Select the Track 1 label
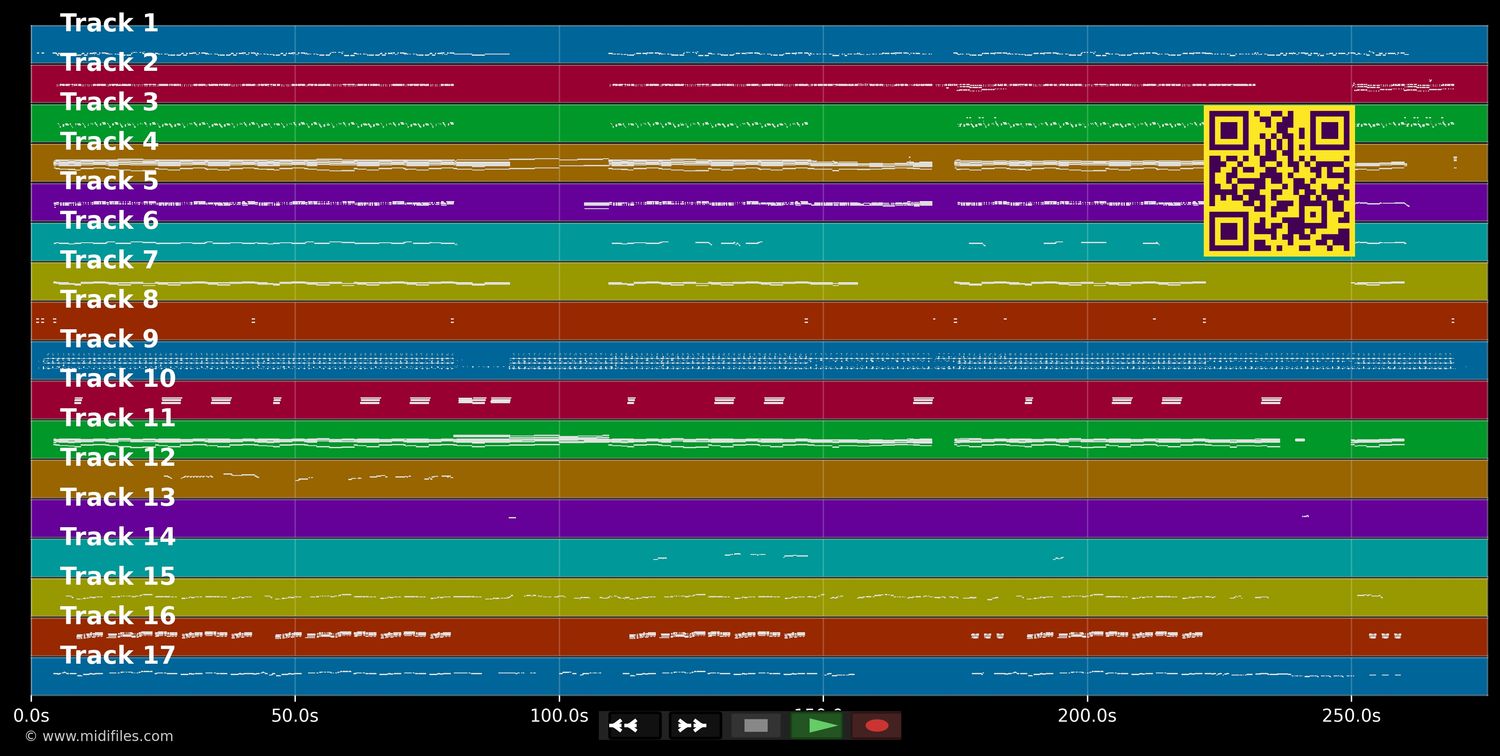 109,24
